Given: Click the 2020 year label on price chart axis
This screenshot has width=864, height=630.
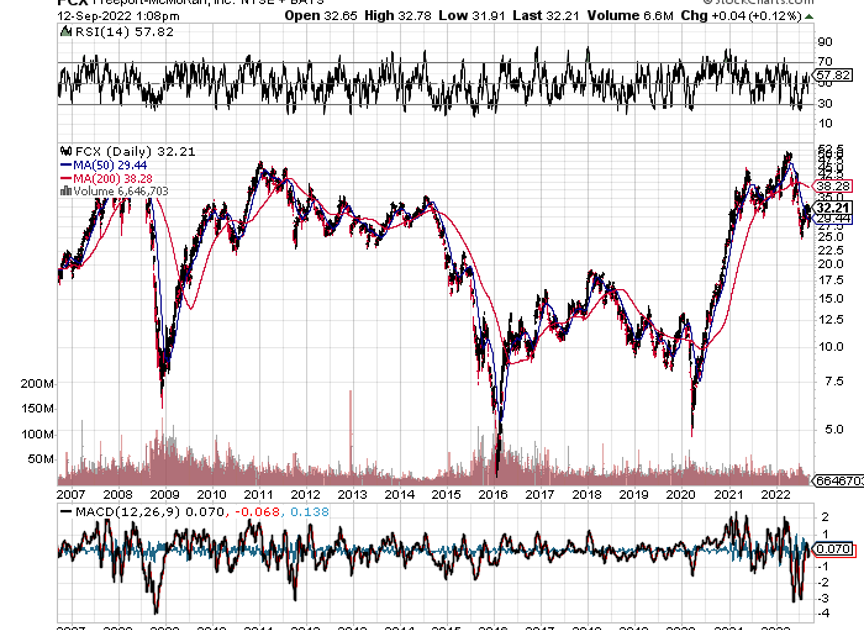Looking at the screenshot, I should click(681, 494).
